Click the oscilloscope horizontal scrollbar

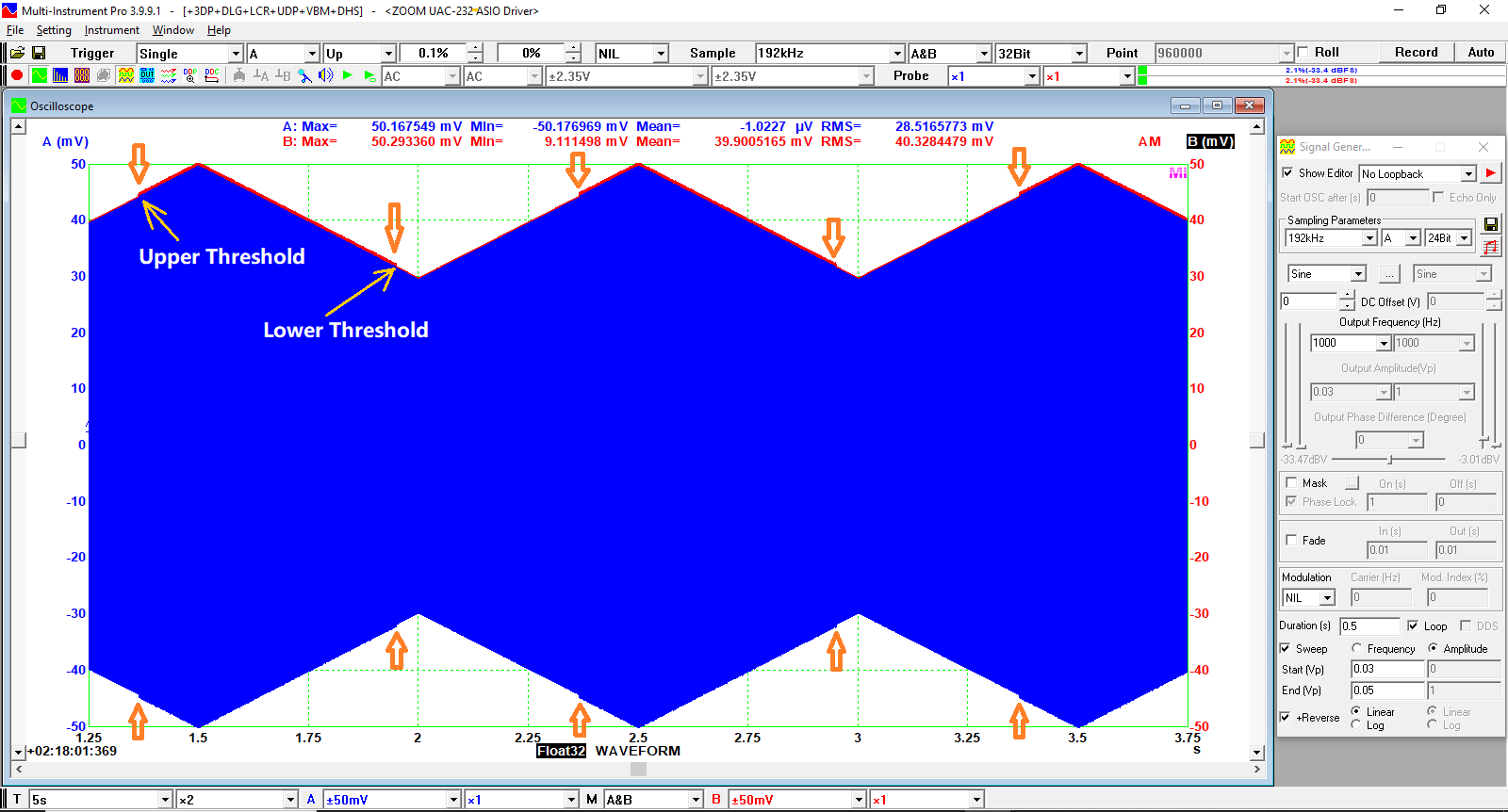tap(638, 770)
